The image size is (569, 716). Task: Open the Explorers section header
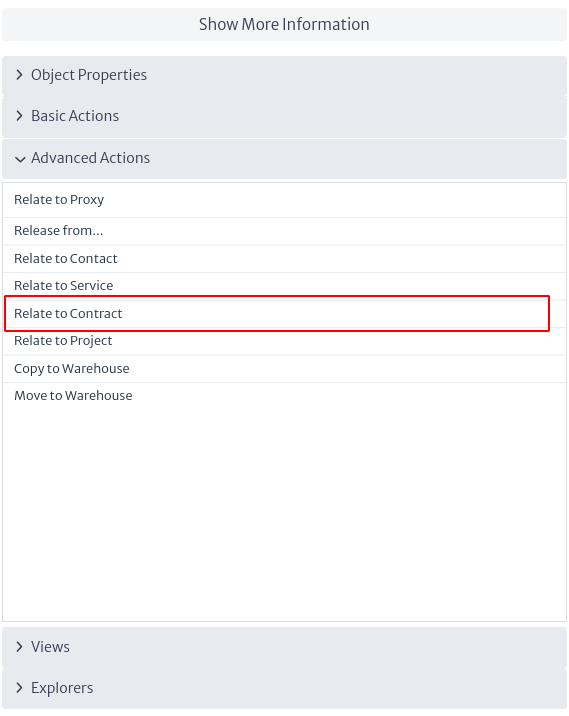pyautogui.click(x=284, y=689)
